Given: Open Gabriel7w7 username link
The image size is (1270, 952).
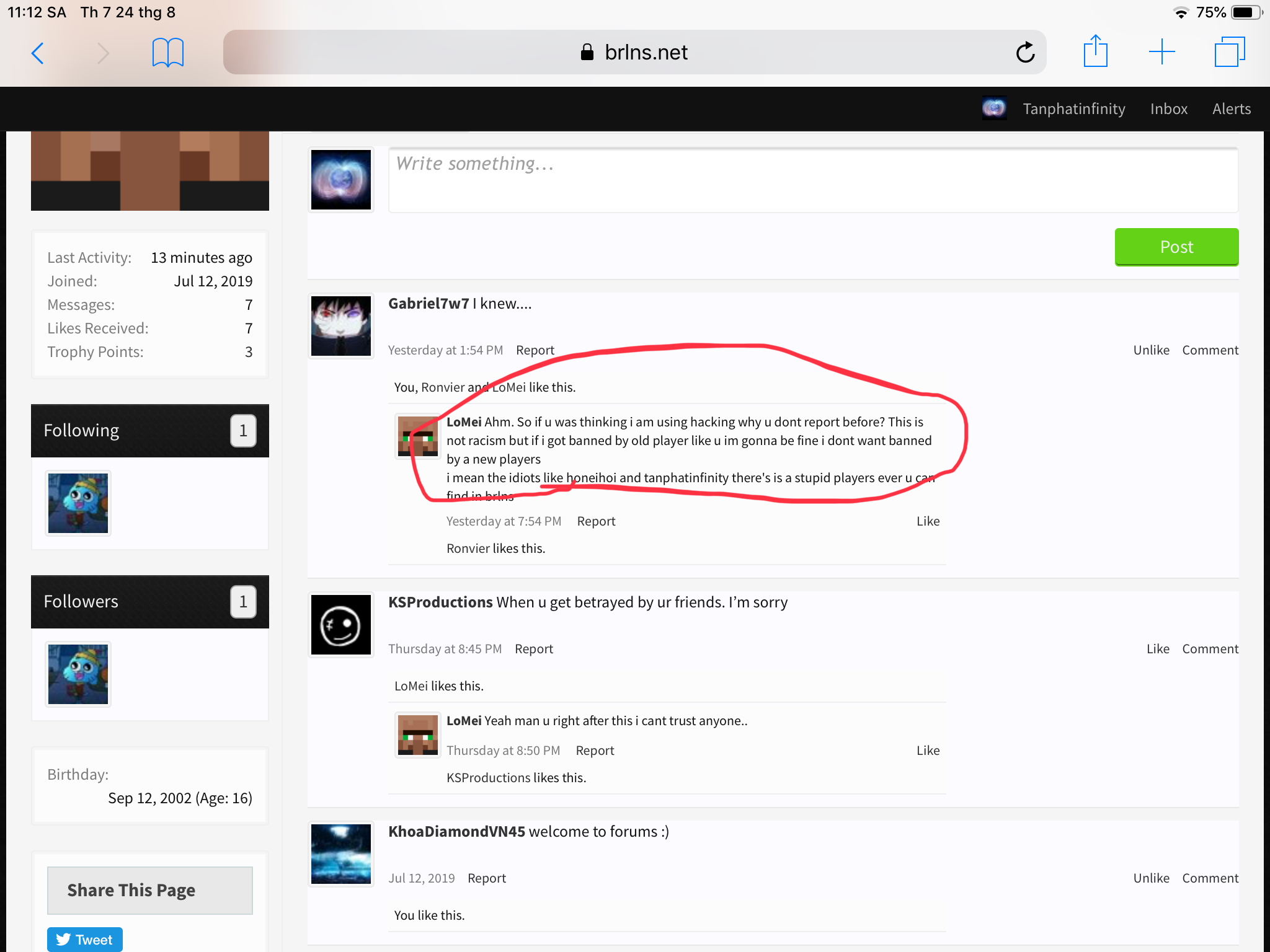Looking at the screenshot, I should [429, 303].
